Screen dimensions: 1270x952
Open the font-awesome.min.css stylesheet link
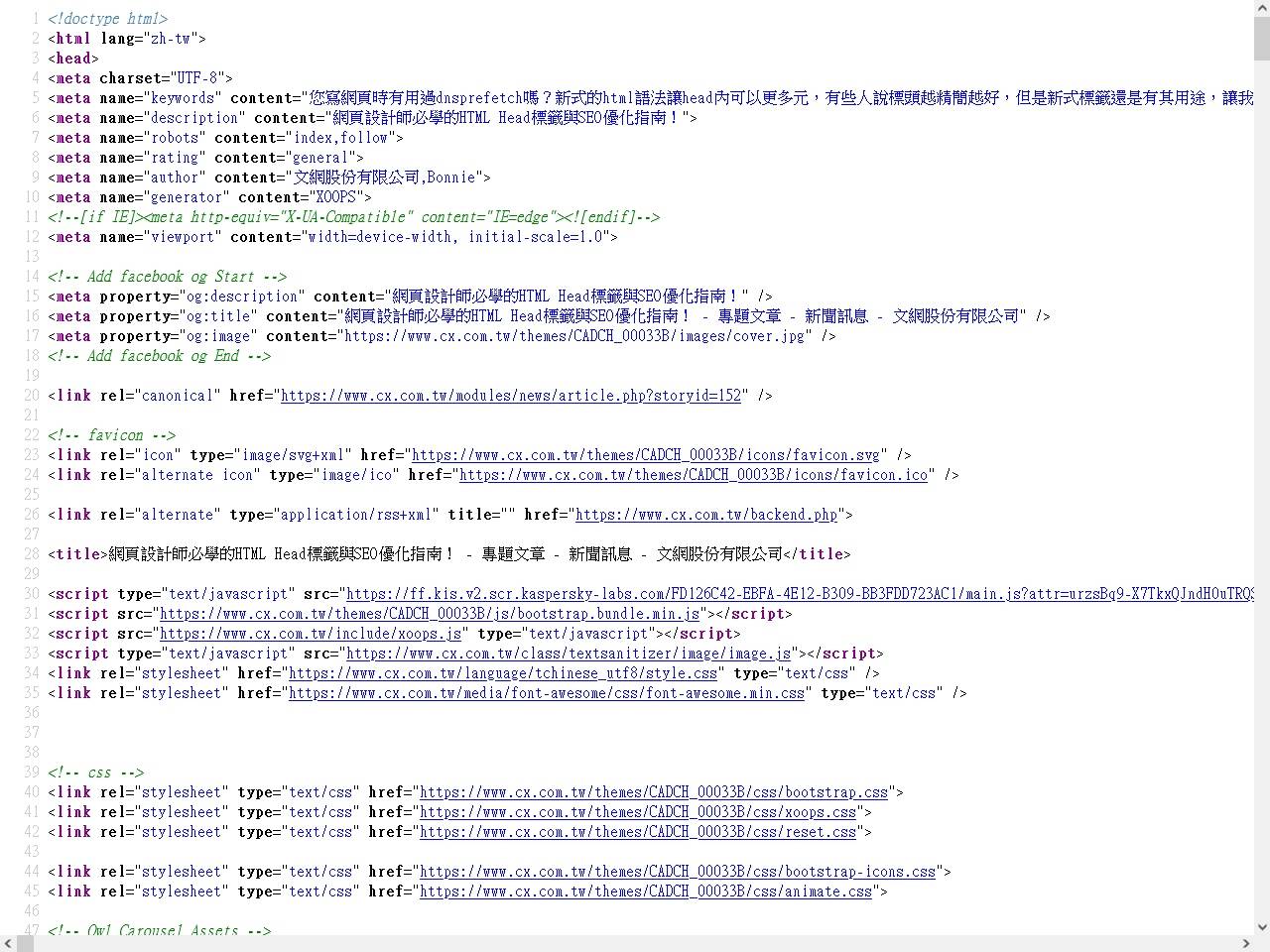tap(547, 693)
